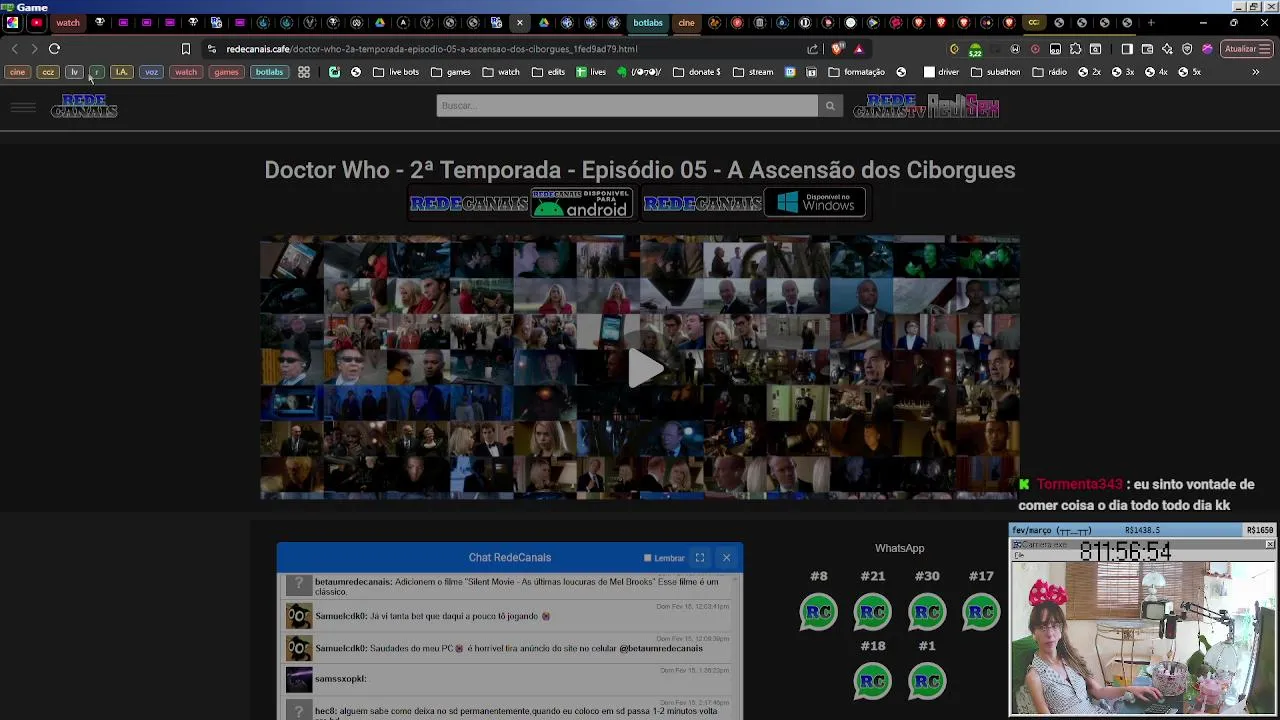Open the 'watch' tab group
Screen dimensions: 1280x720
(68, 22)
